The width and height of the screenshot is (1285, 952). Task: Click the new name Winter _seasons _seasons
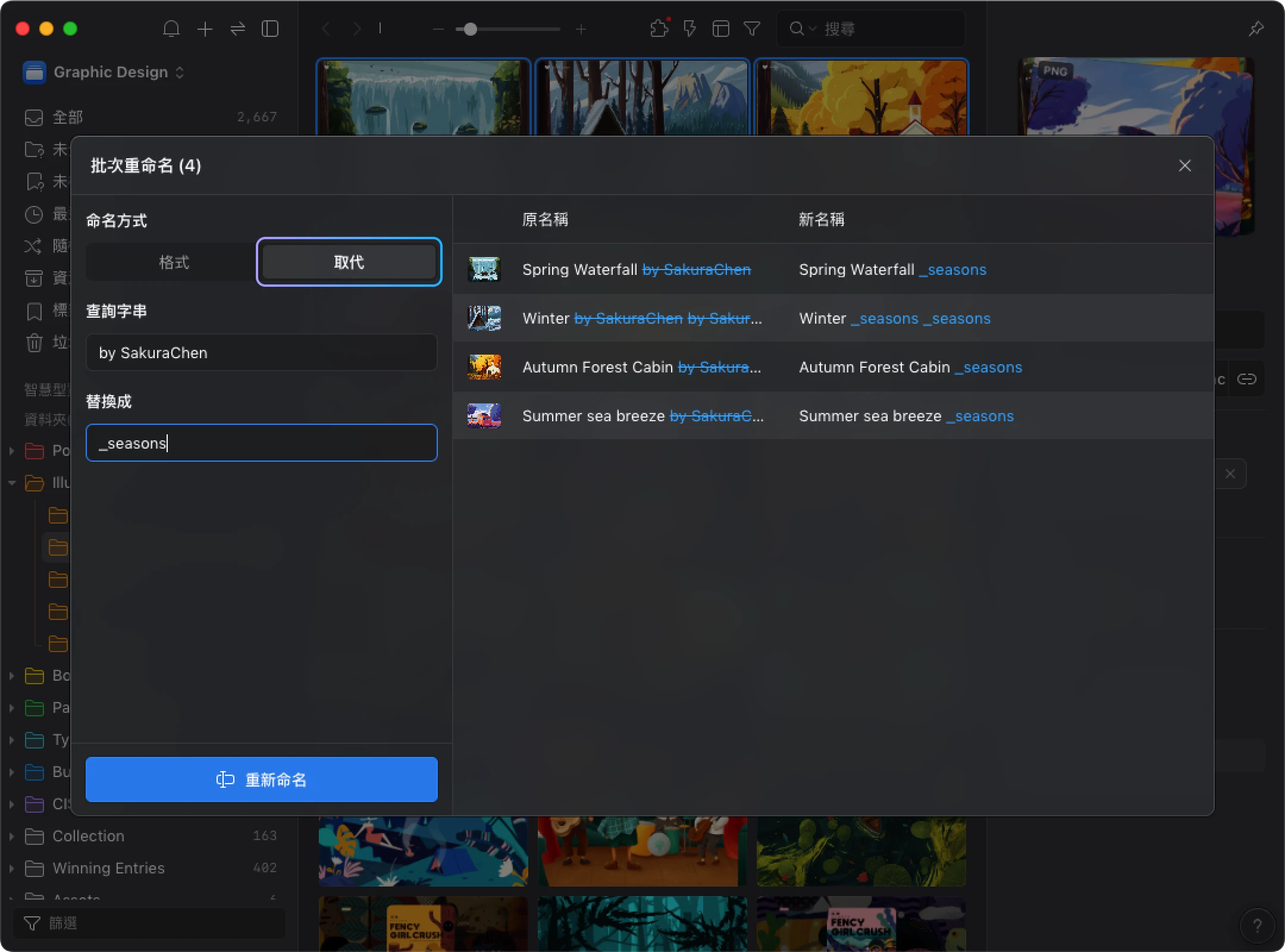point(895,318)
